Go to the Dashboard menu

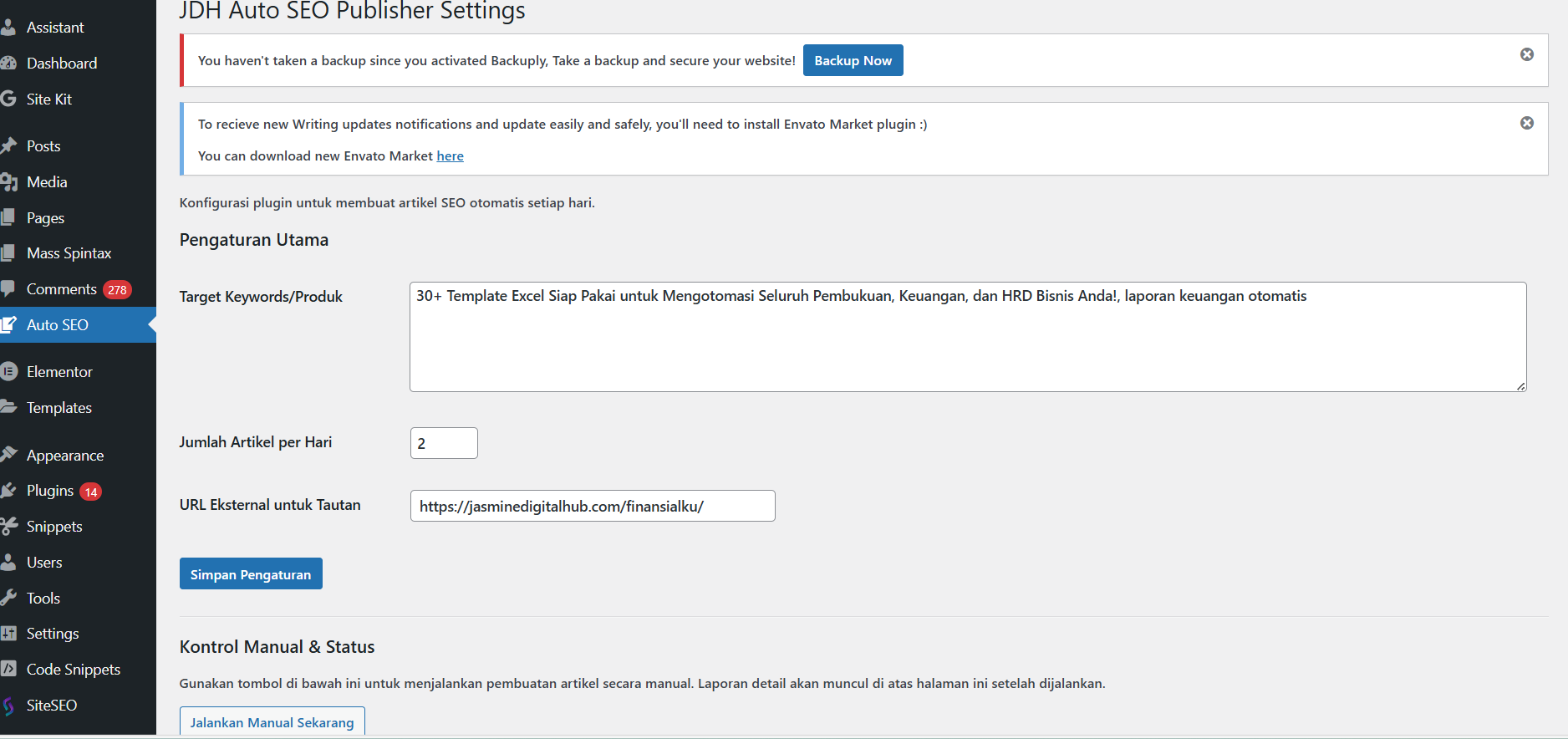coord(78,64)
